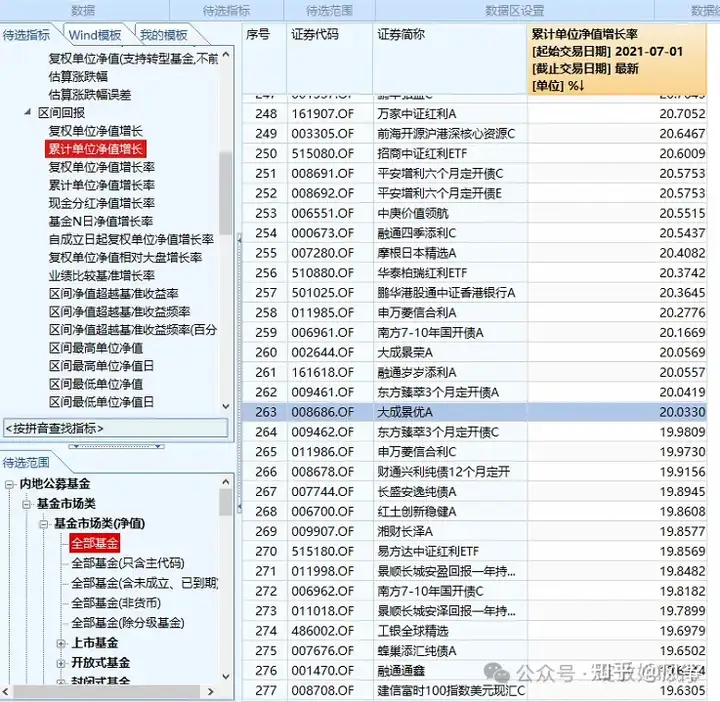Expand the 上市基金 tree node
Image resolution: width=720 pixels, height=702 pixels.
tap(61, 643)
